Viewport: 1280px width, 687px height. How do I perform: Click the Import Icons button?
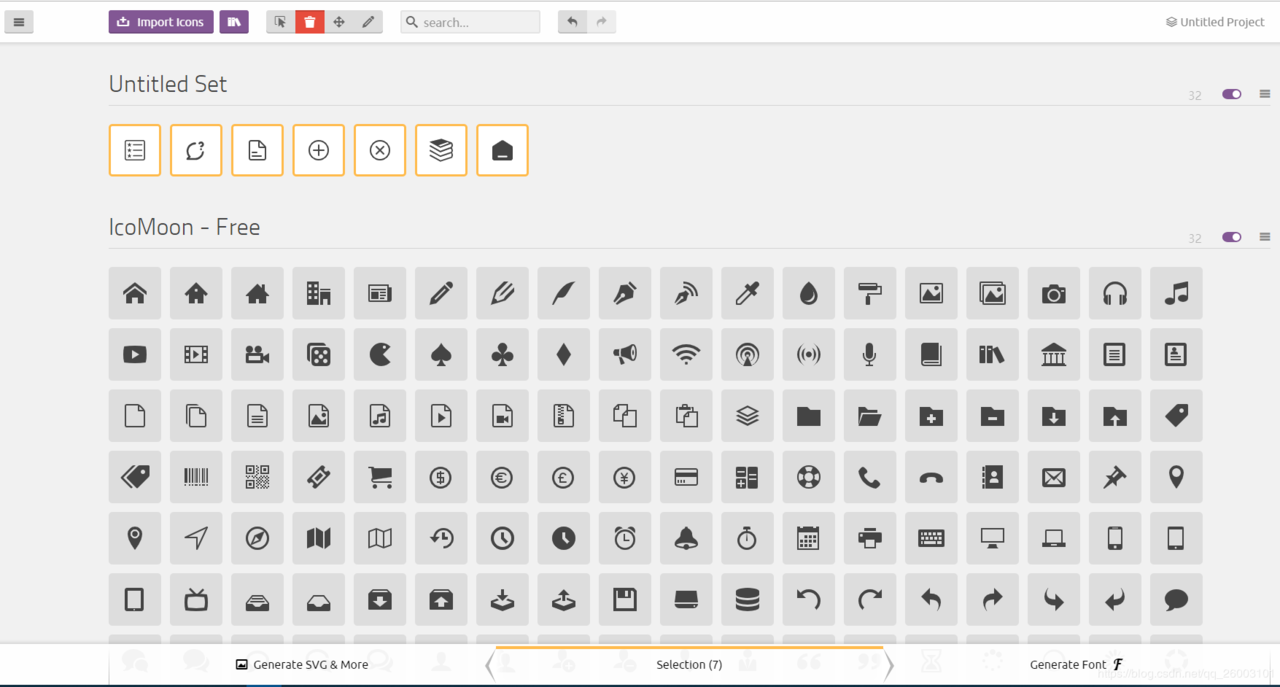pos(161,22)
